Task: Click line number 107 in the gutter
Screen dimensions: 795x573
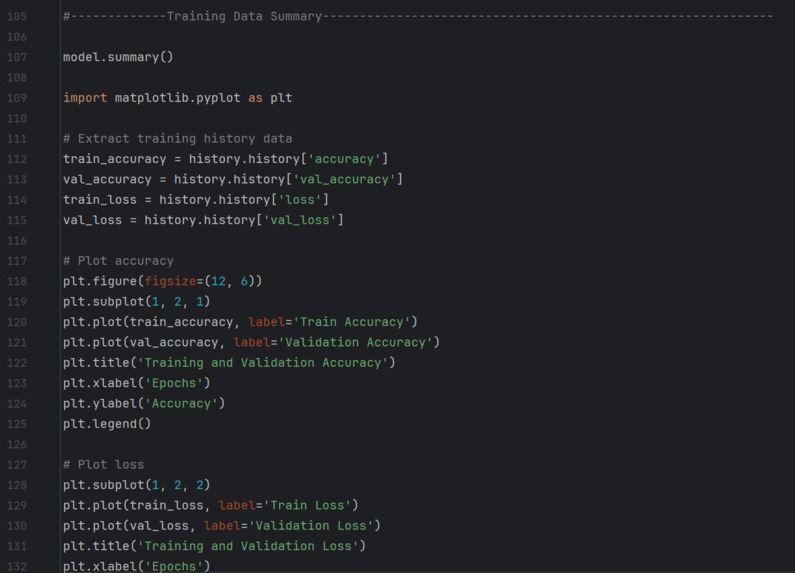Action: tap(17, 57)
